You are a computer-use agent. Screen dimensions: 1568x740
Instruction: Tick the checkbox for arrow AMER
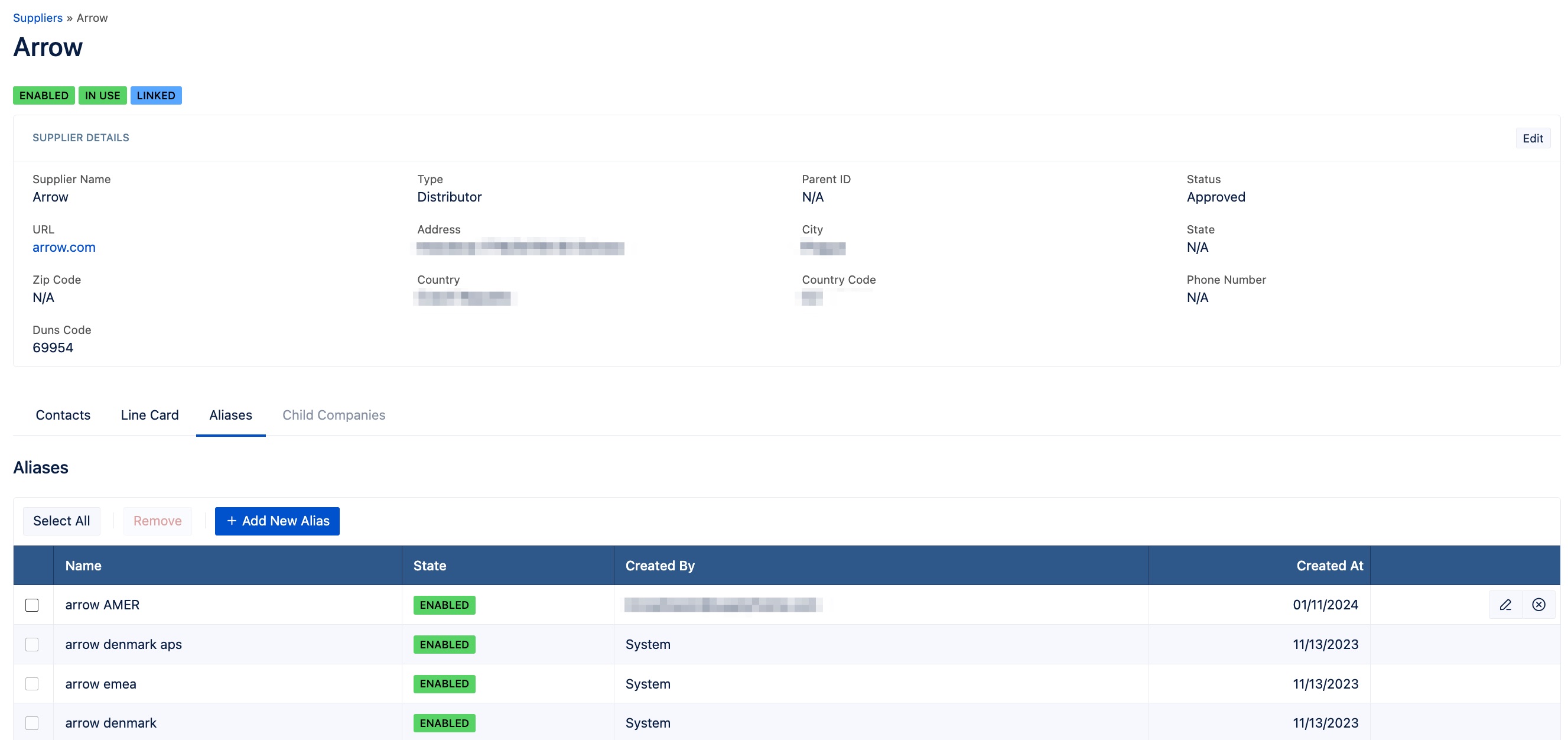[x=32, y=605]
